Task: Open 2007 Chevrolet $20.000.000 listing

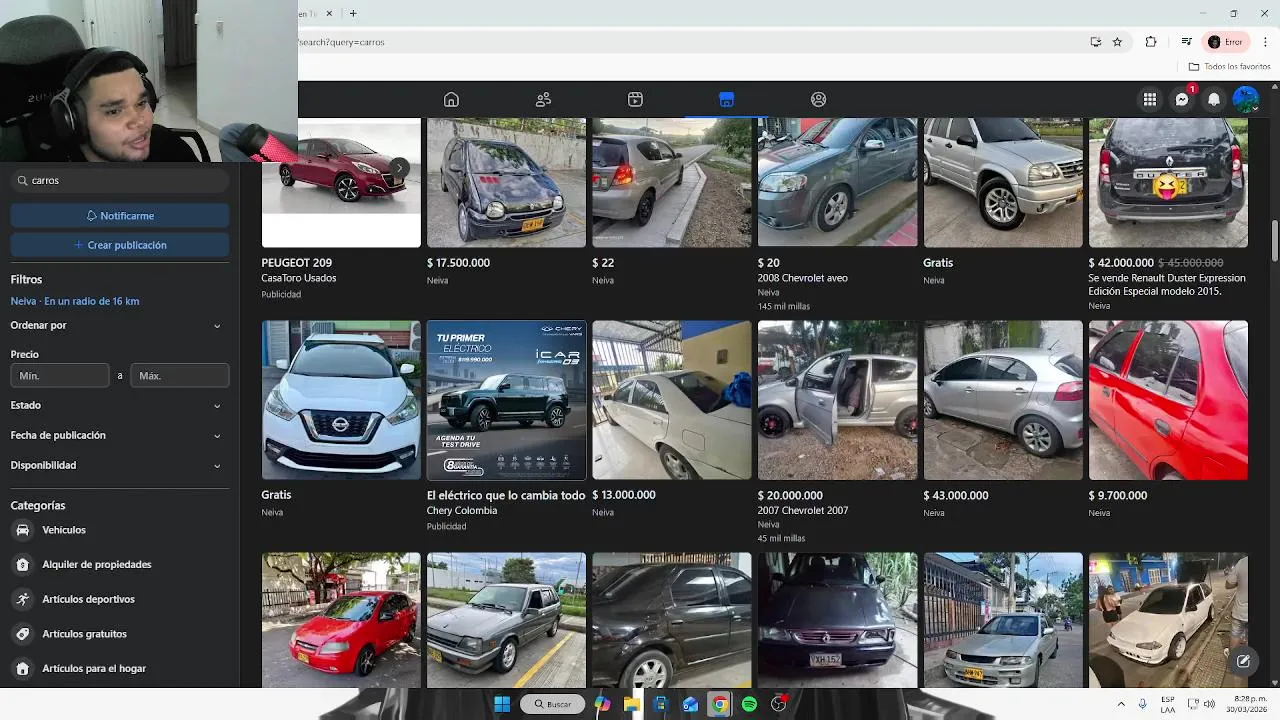Action: (x=837, y=432)
